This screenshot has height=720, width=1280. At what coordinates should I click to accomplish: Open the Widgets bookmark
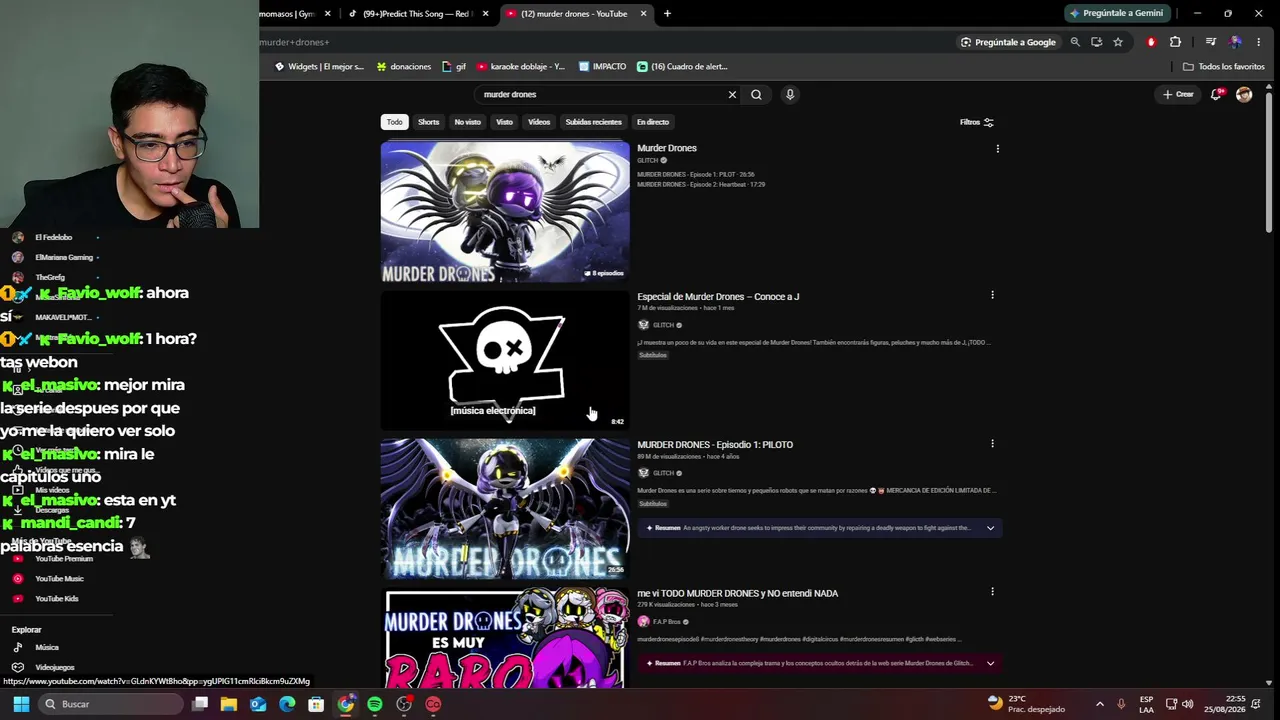(x=319, y=67)
